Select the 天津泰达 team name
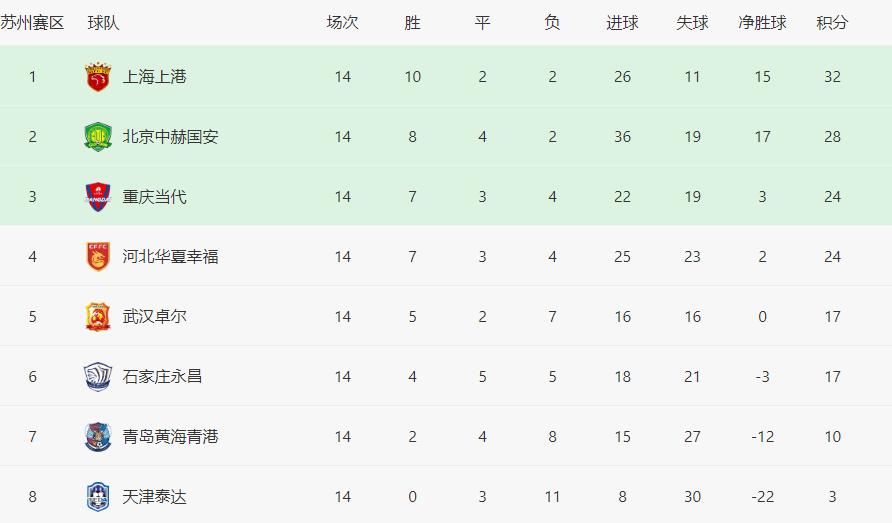This screenshot has height=523, width=892. 154,497
